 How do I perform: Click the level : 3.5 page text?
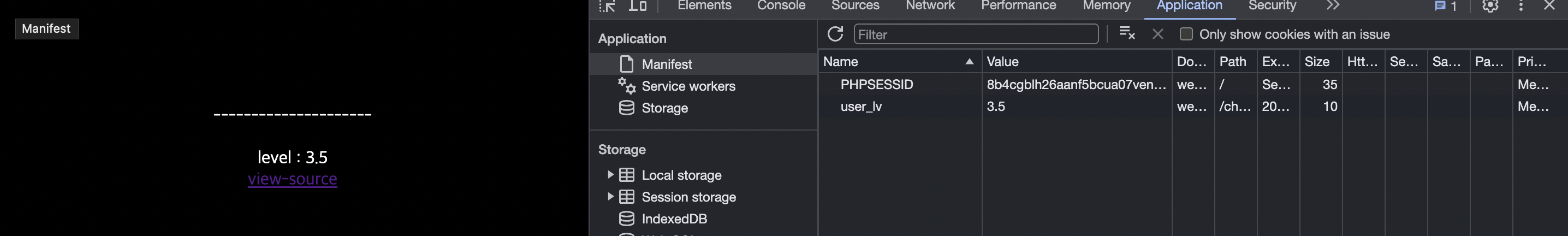coord(292,157)
